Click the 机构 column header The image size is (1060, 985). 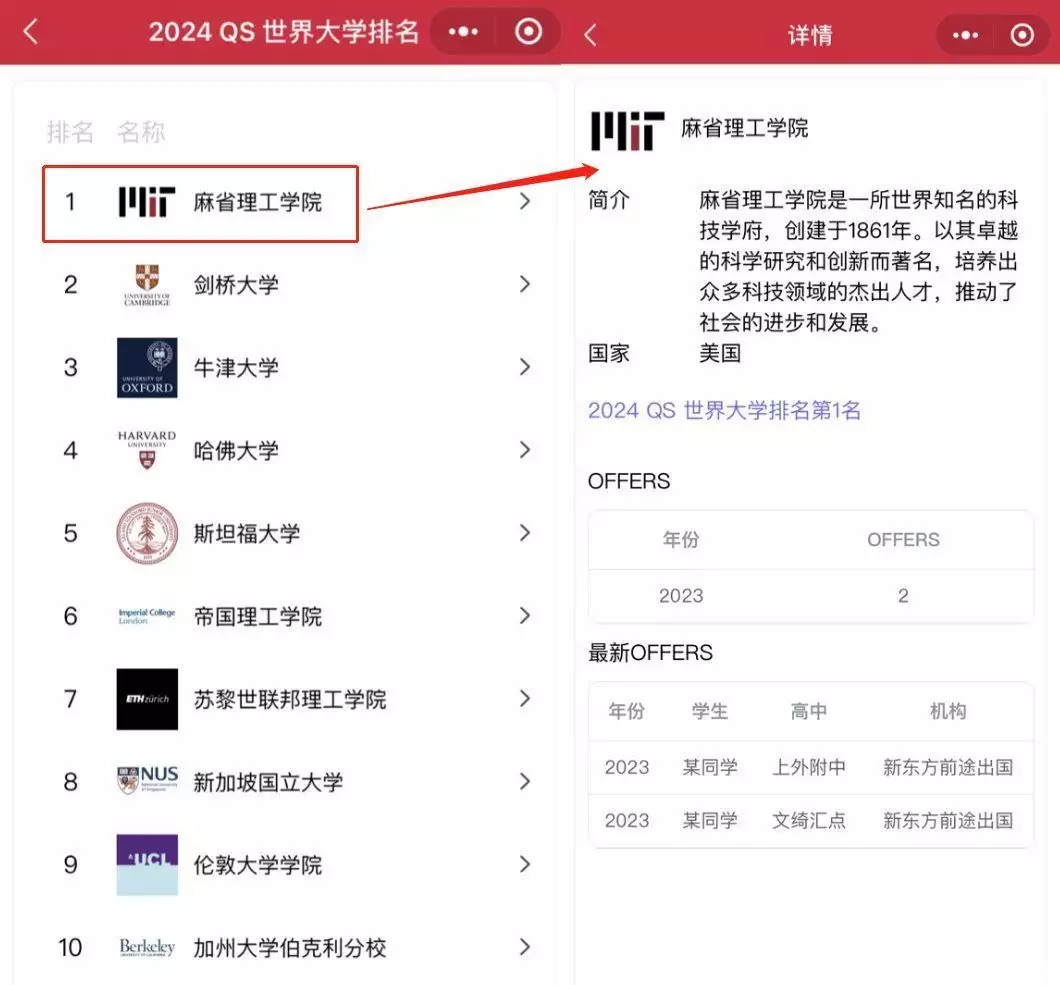pyautogui.click(x=948, y=711)
